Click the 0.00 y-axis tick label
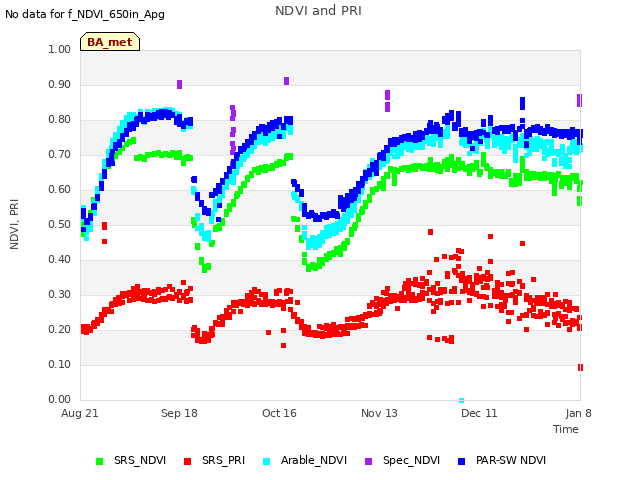The width and height of the screenshot is (640, 480). pyautogui.click(x=60, y=399)
